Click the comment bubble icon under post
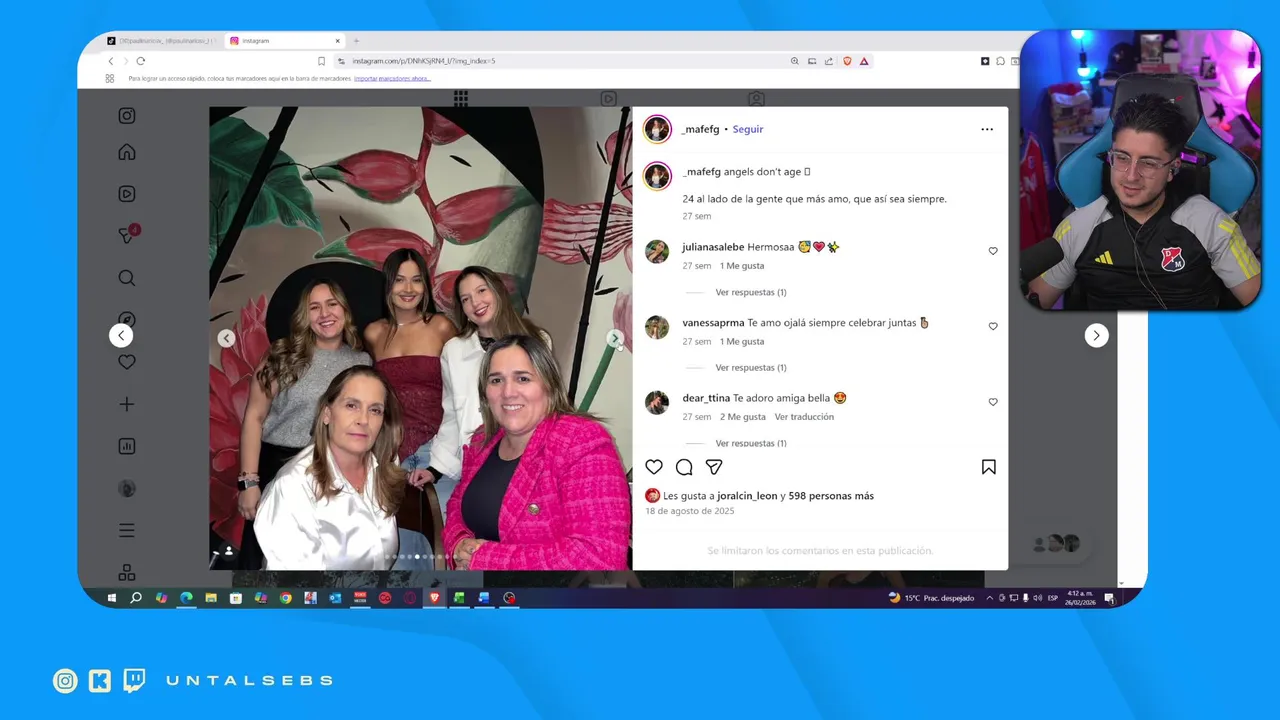Image resolution: width=1280 pixels, height=720 pixels. (x=684, y=467)
